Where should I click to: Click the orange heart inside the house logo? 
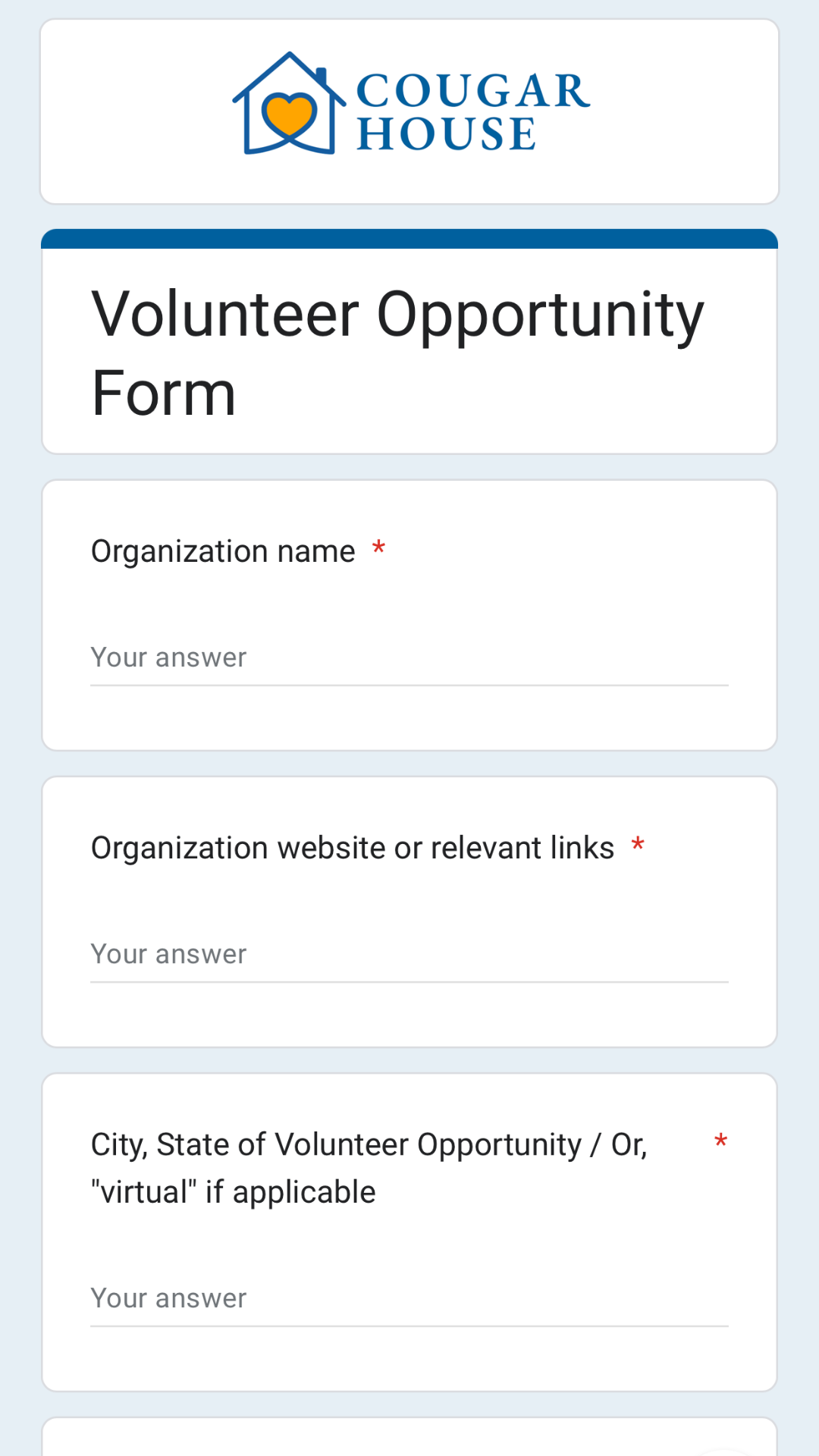(288, 115)
